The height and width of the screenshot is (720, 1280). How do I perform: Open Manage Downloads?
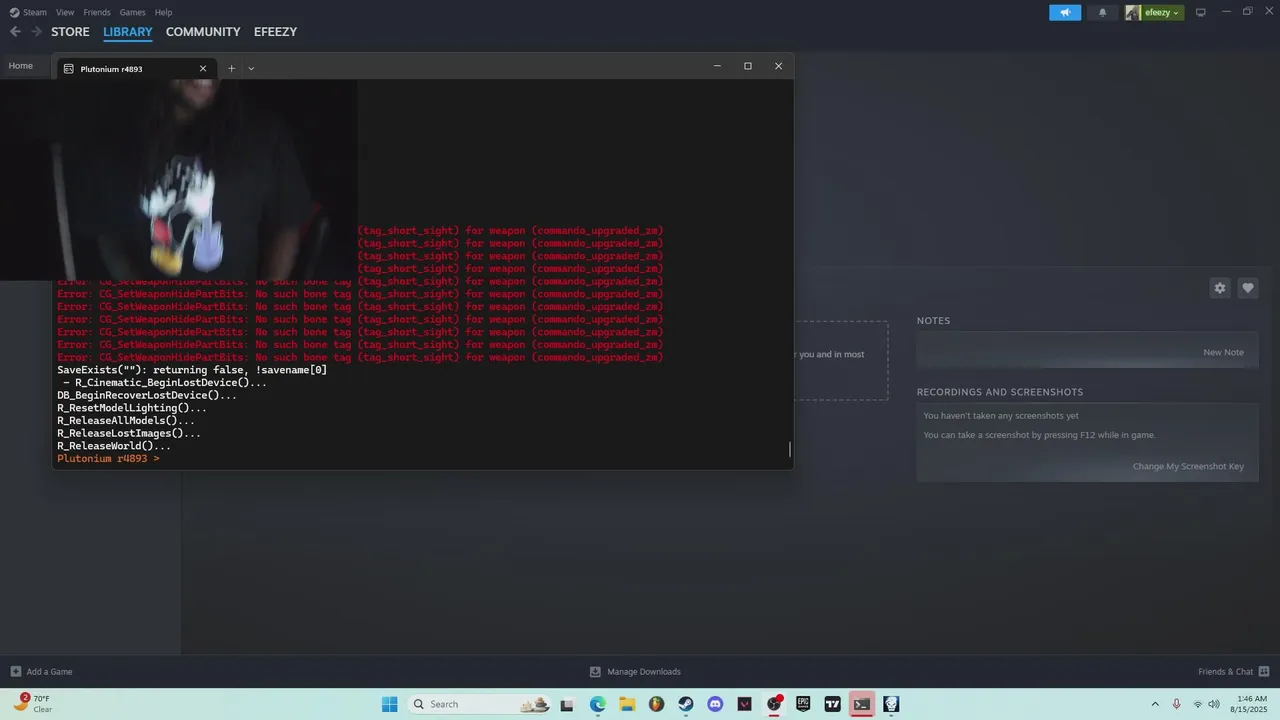click(x=635, y=672)
